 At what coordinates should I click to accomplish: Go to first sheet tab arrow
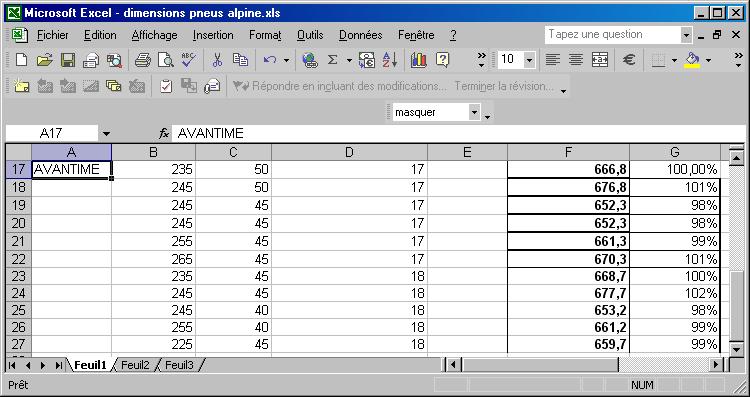(12, 365)
